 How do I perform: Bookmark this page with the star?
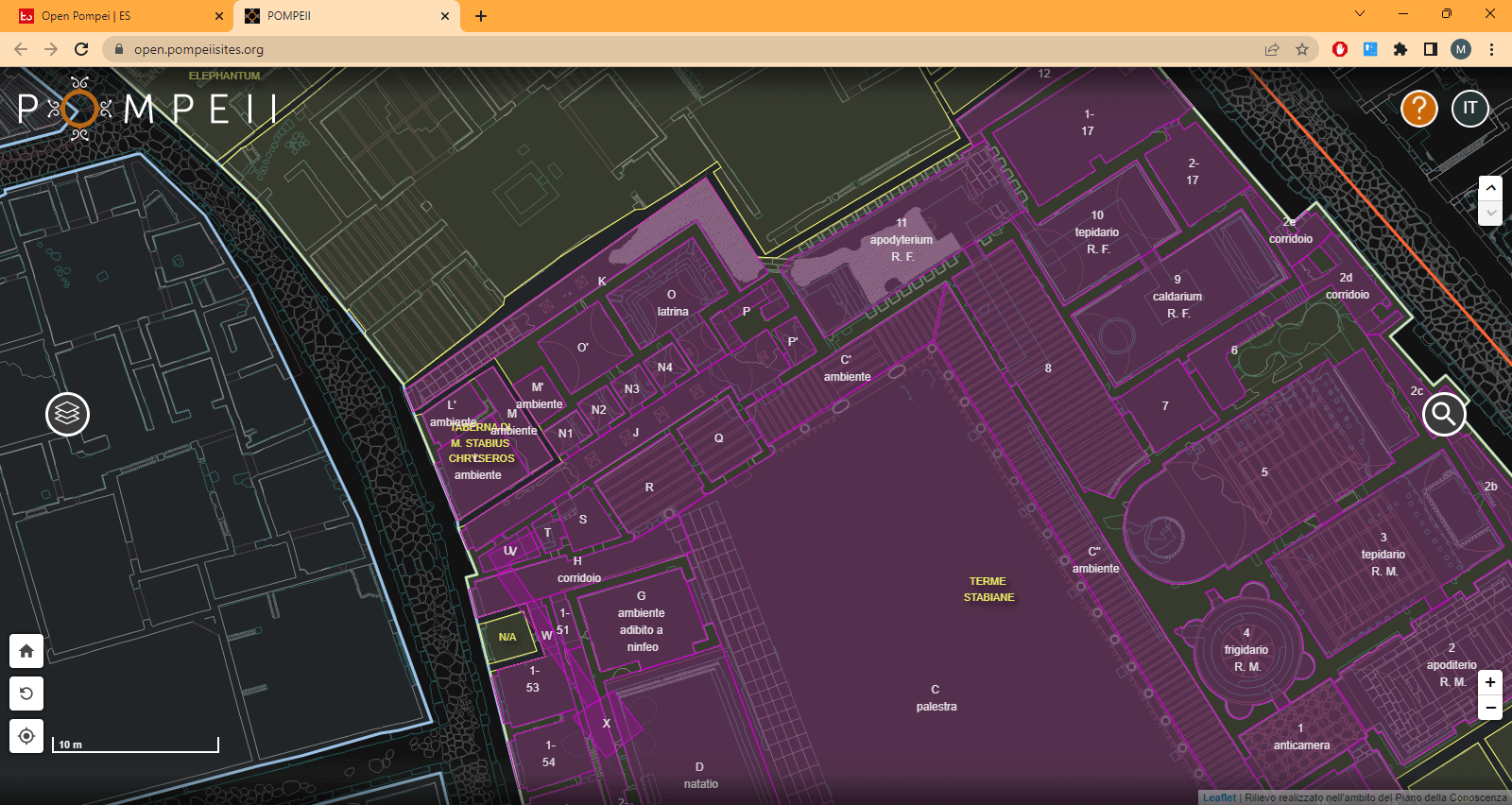coord(1302,49)
